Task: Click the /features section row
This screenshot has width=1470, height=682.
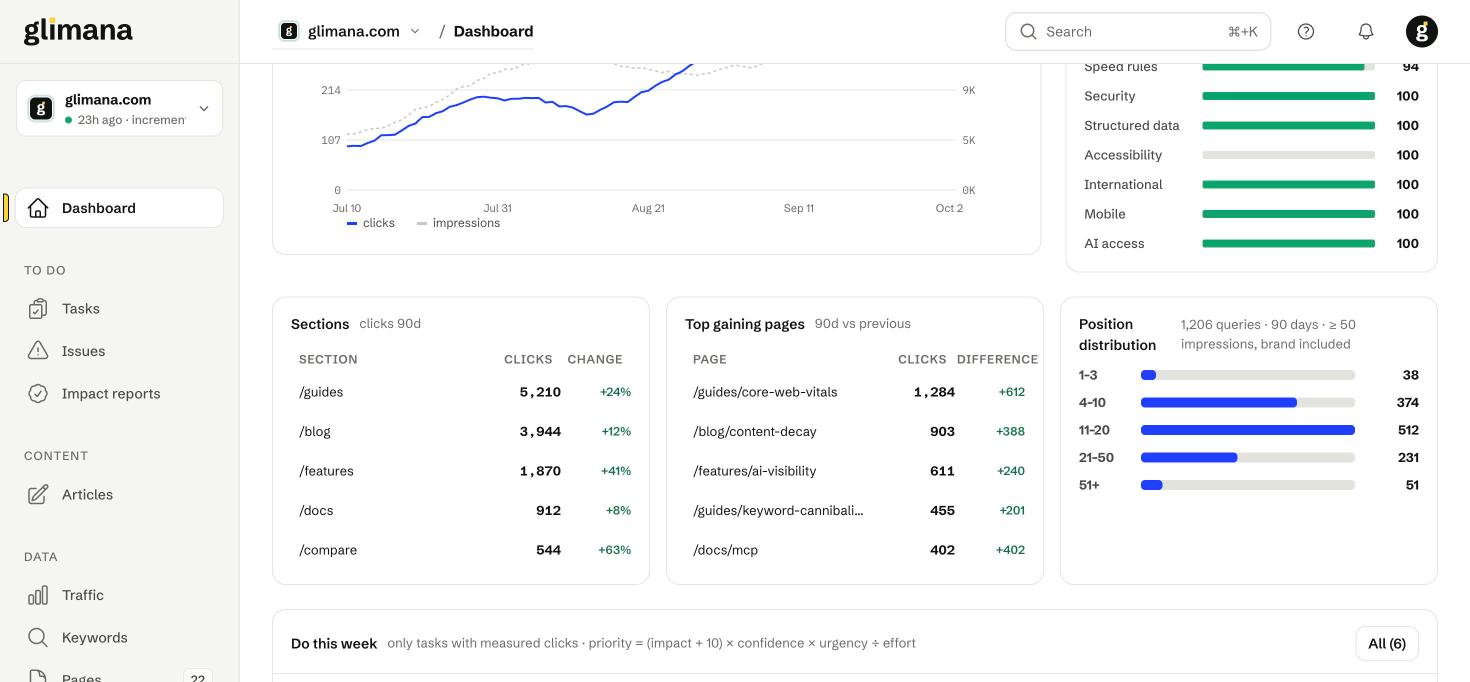Action: coord(461,471)
